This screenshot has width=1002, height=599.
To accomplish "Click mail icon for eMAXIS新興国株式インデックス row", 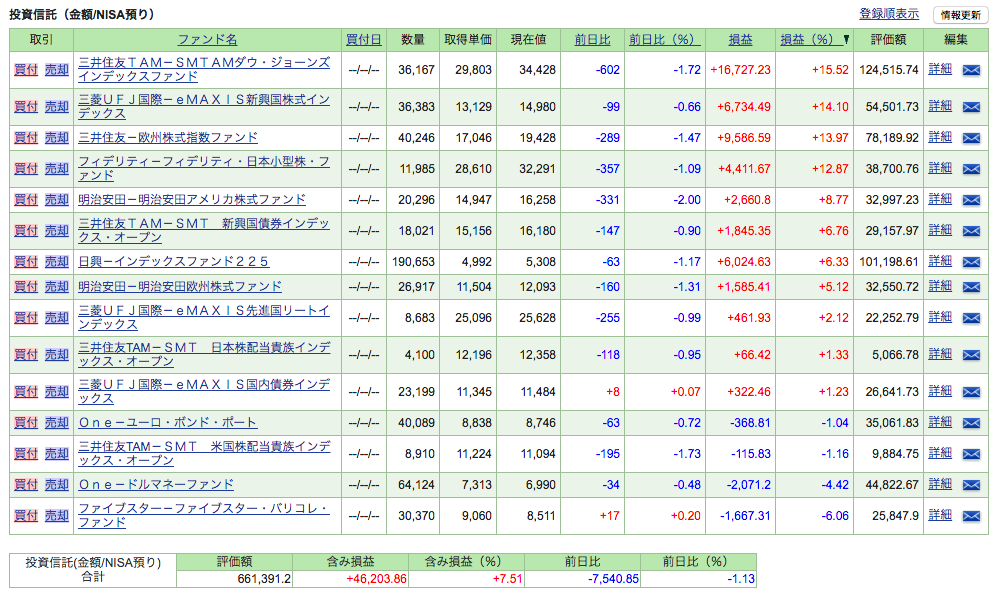I will click(971, 107).
